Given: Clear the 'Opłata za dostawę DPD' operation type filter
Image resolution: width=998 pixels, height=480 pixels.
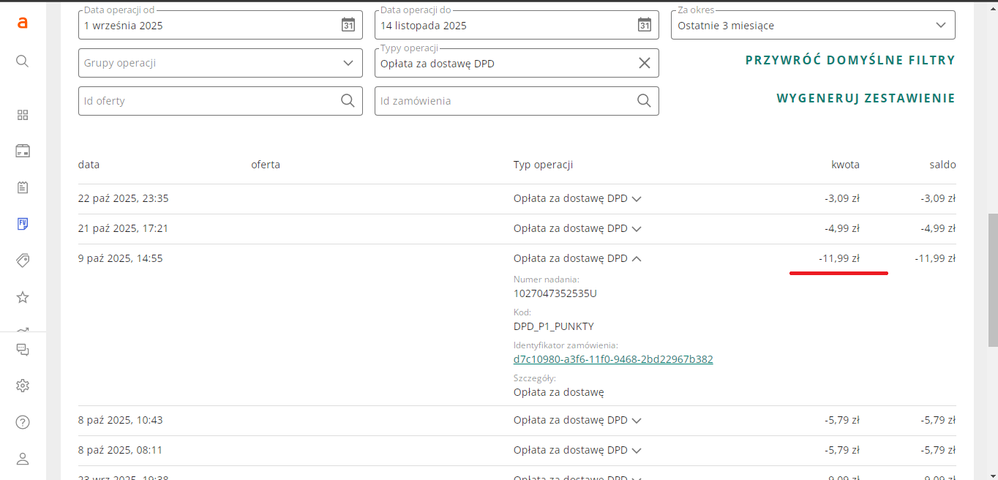Looking at the screenshot, I should click(645, 63).
